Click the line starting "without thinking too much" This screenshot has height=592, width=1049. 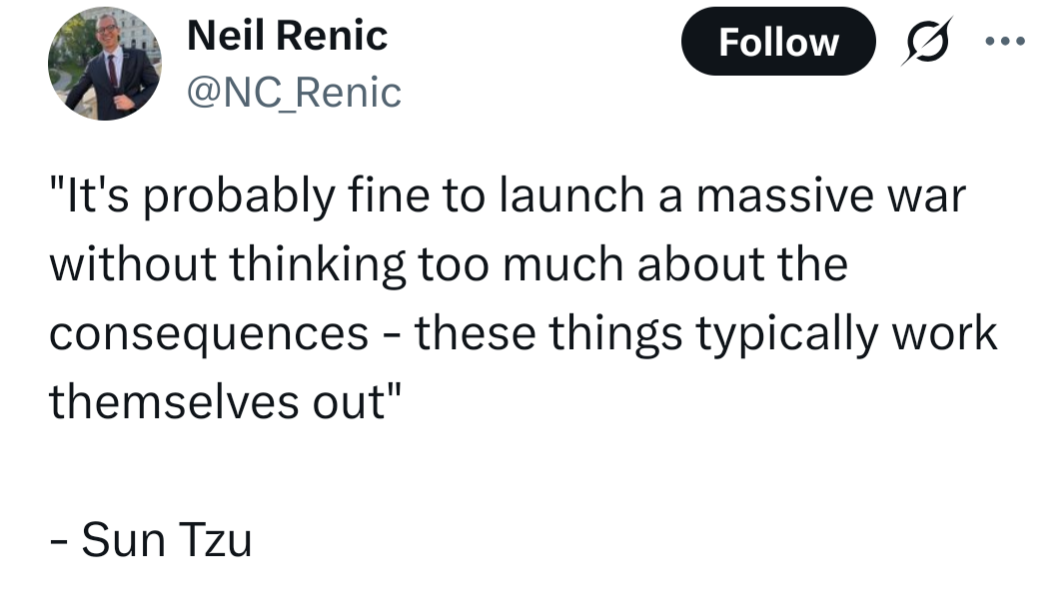[448, 265]
